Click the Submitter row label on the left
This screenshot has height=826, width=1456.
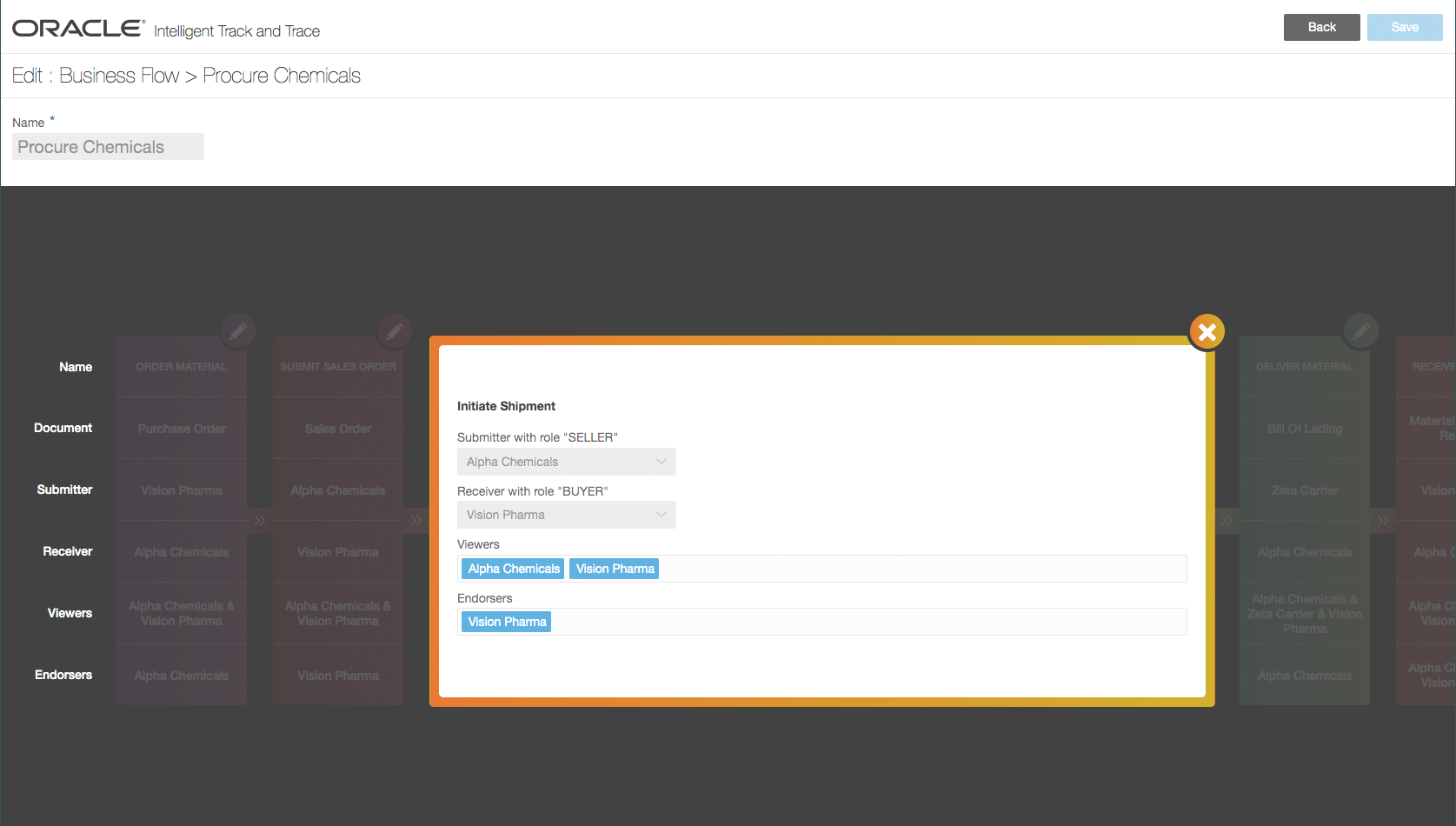[64, 490]
